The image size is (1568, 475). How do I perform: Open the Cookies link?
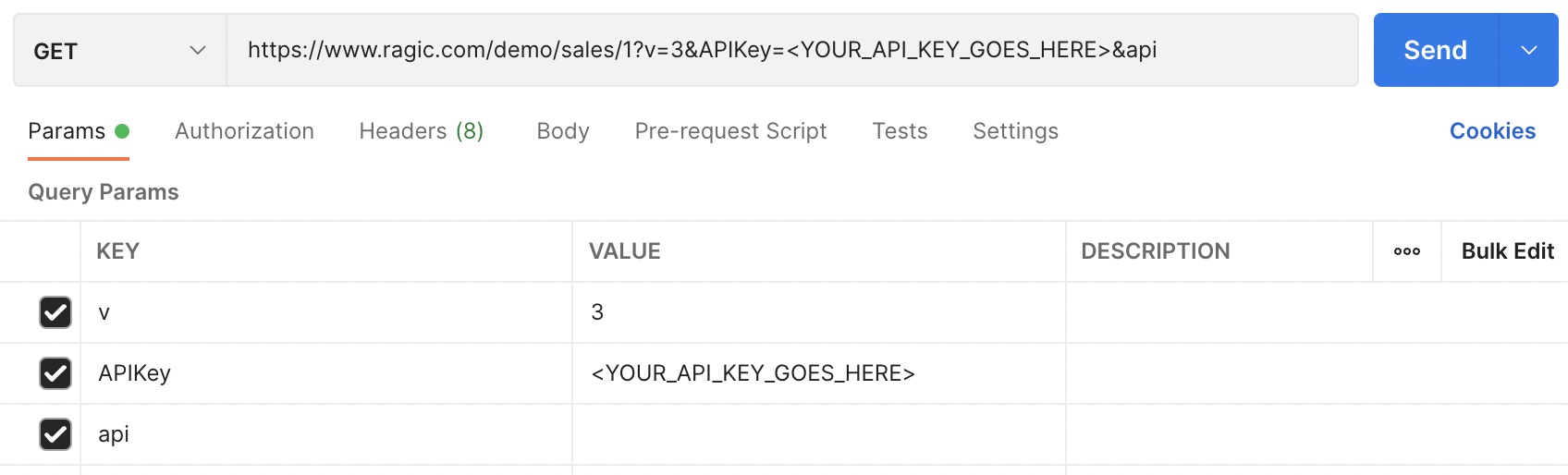tap(1492, 131)
